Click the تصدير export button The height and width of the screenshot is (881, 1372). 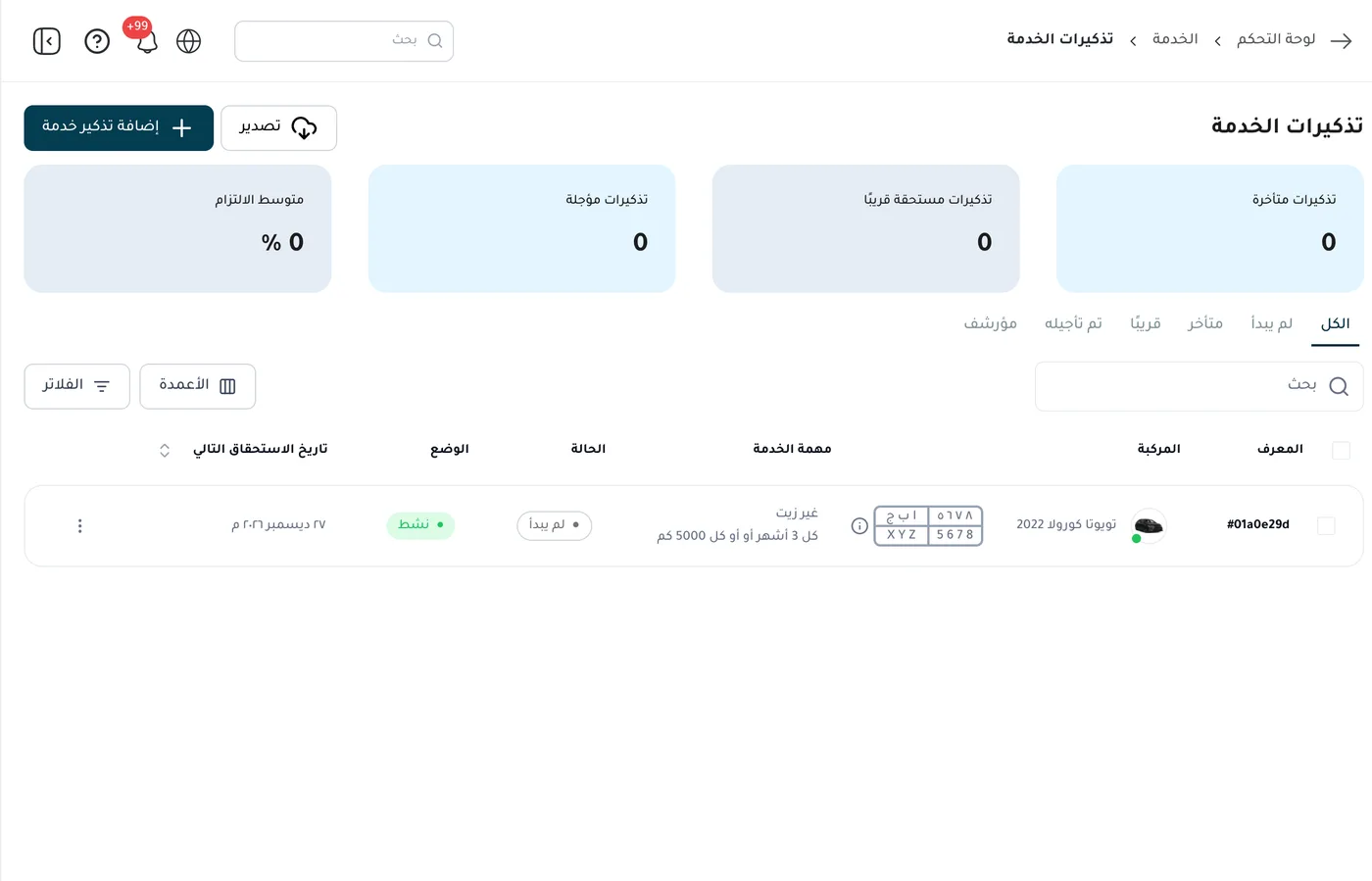(x=278, y=127)
